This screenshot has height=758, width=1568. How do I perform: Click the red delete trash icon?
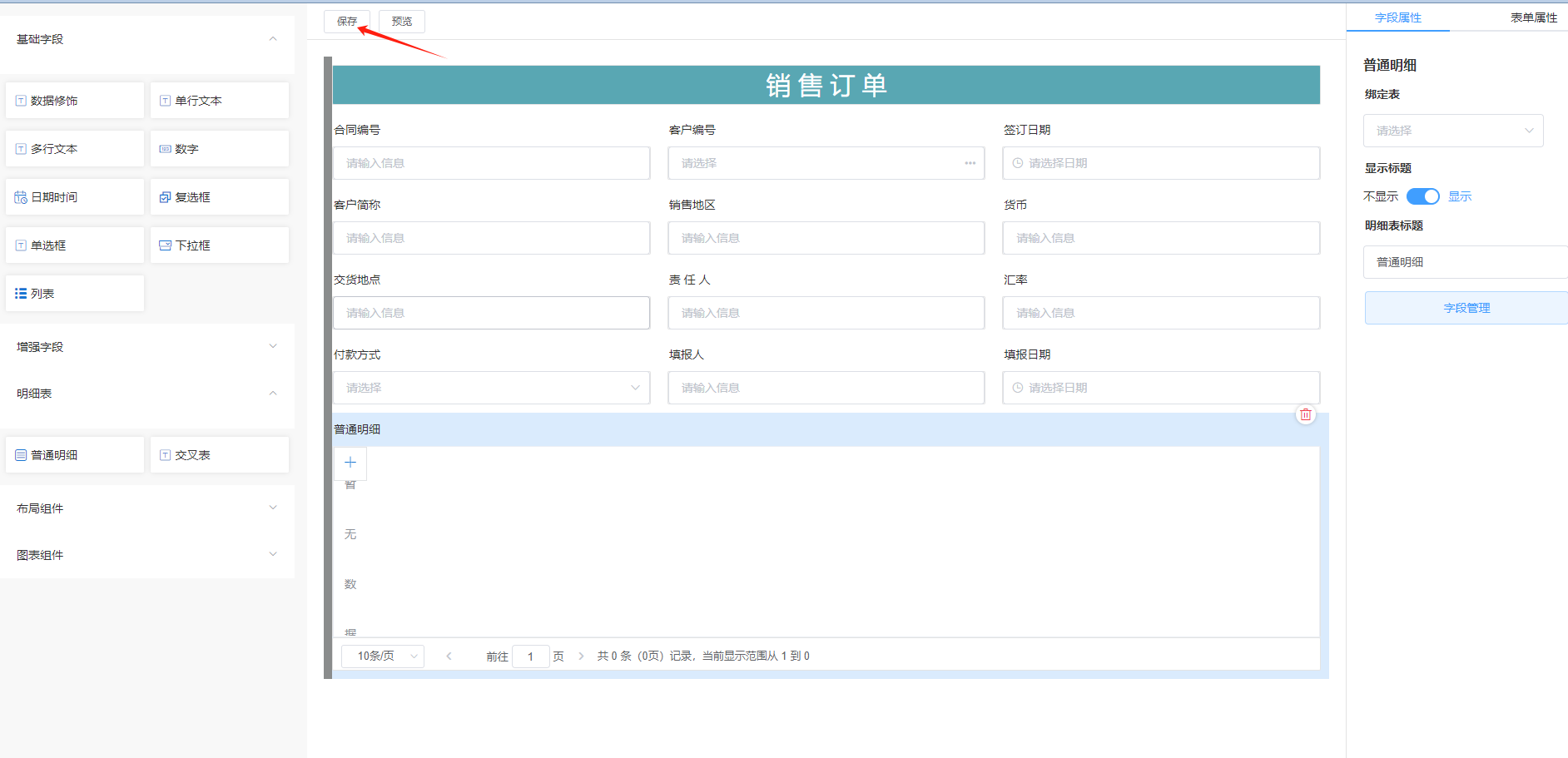click(x=1305, y=414)
